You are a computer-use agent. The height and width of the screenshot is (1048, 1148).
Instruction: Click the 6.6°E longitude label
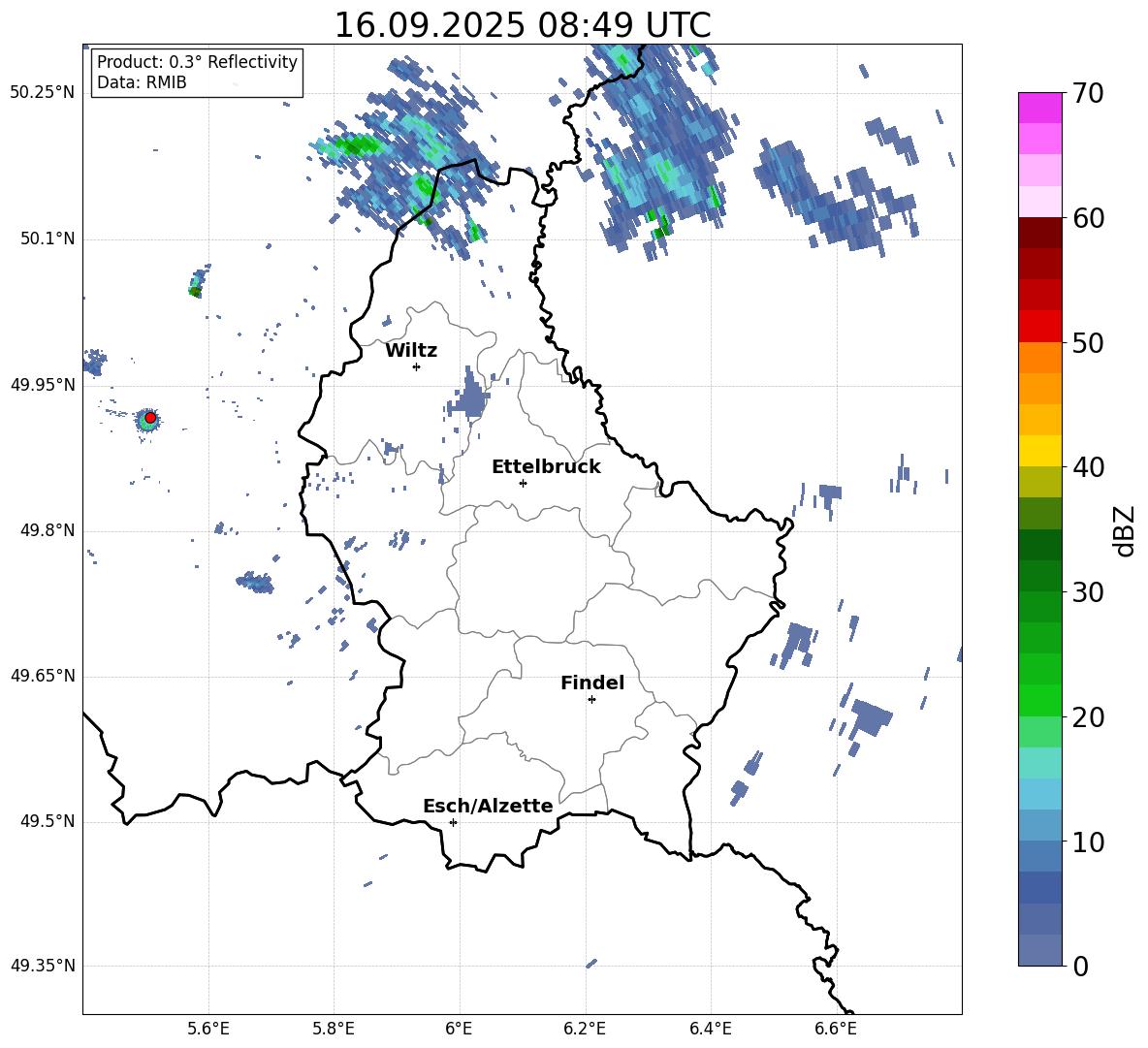(x=836, y=1029)
